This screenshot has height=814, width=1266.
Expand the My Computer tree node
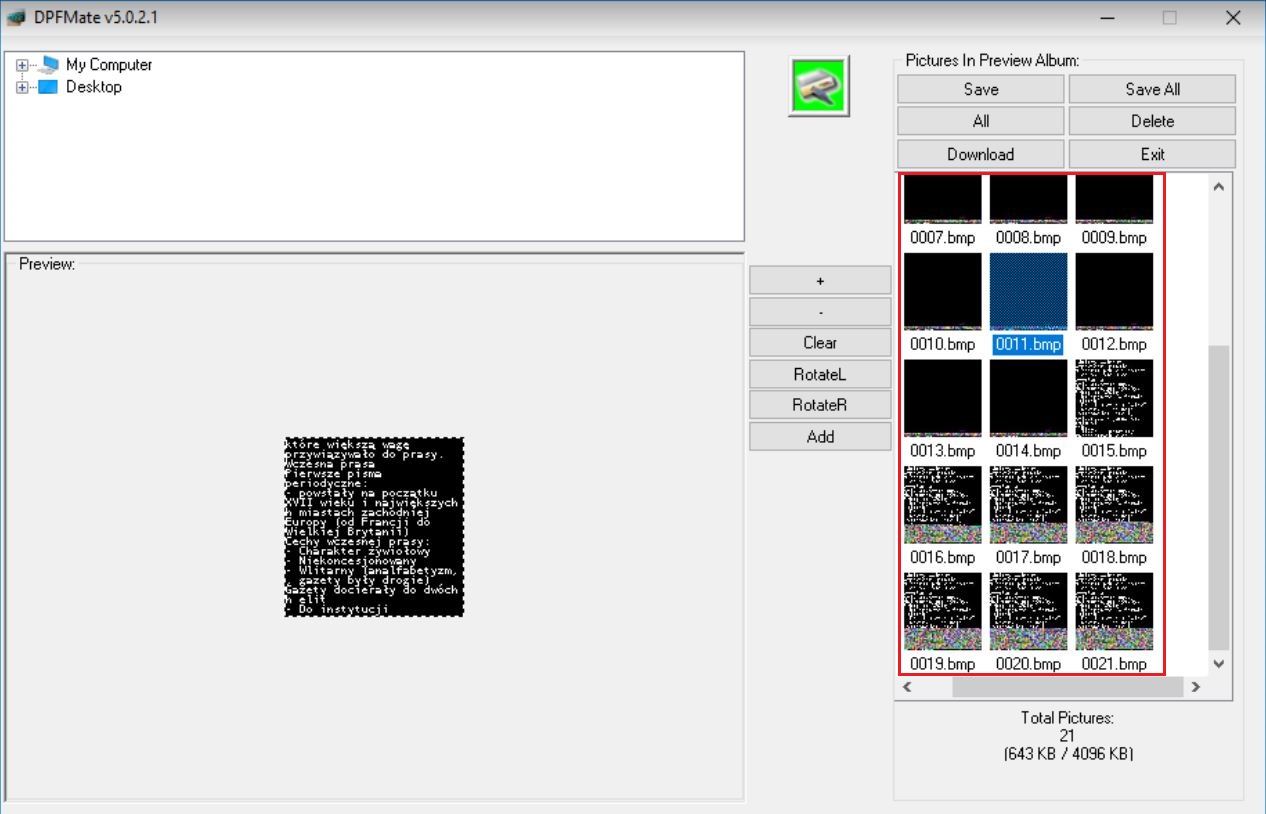[22, 65]
